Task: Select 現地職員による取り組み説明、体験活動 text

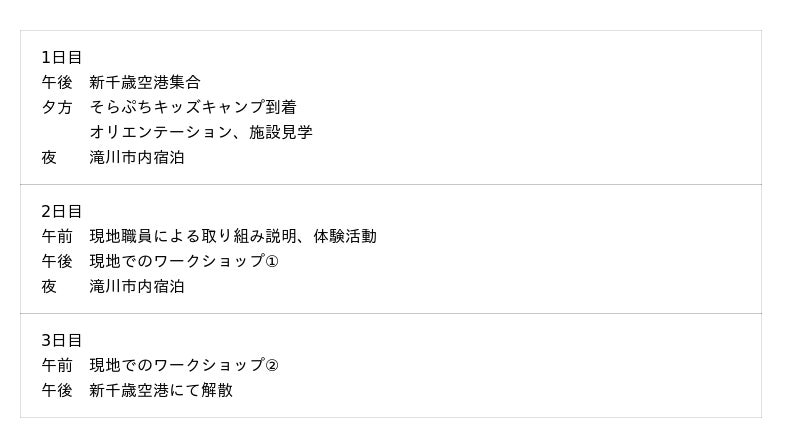Action: point(232,237)
